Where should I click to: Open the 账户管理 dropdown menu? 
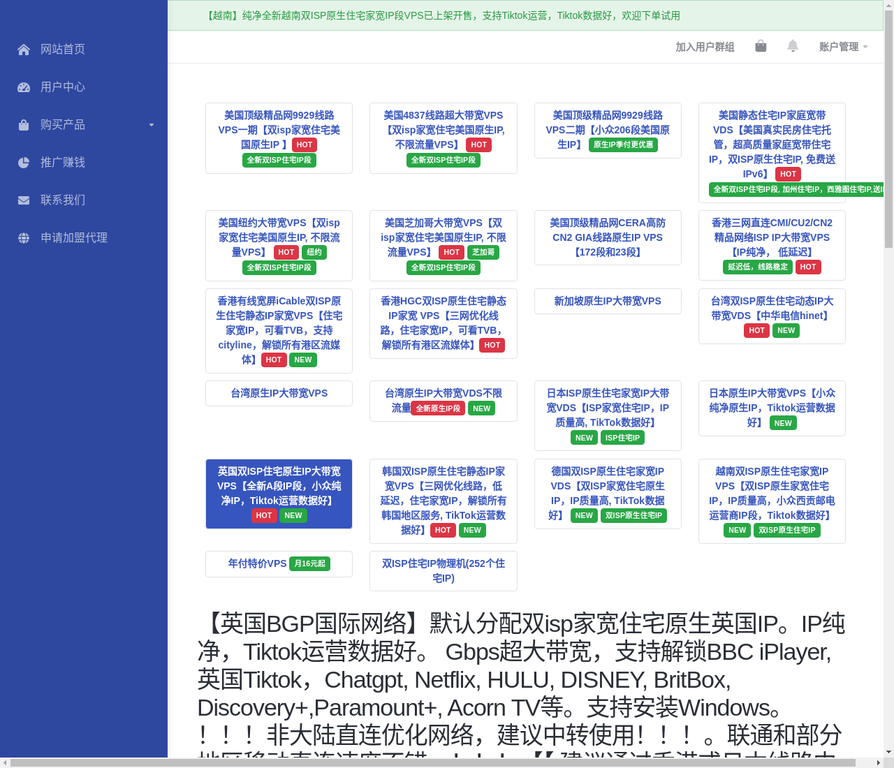point(843,47)
